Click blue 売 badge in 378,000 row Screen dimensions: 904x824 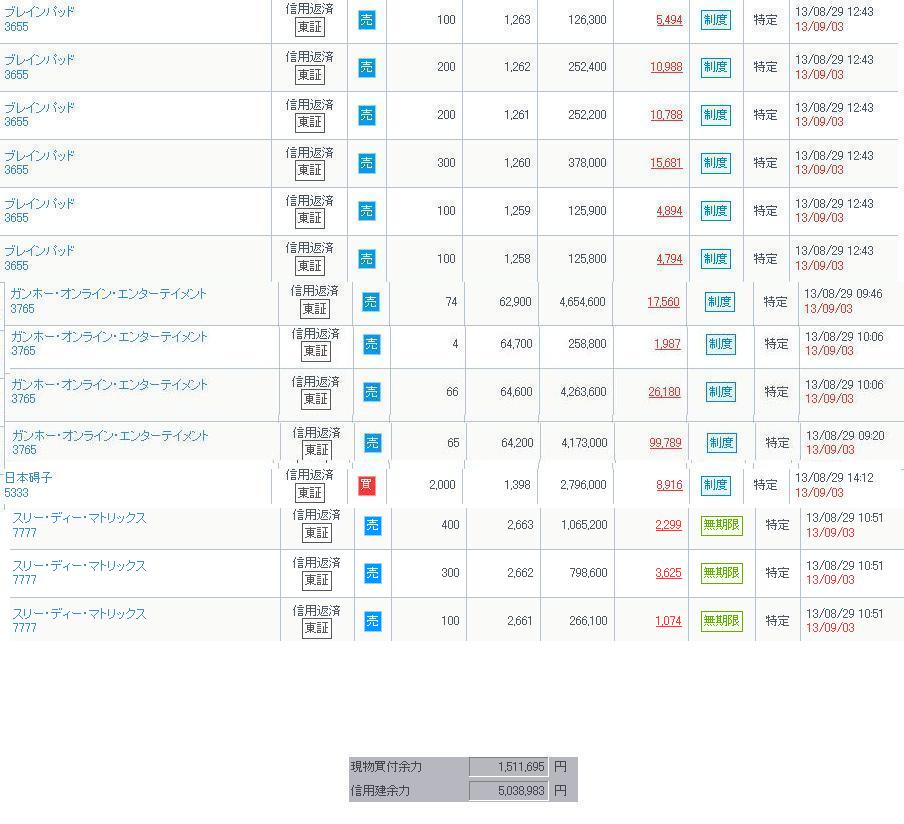[367, 163]
